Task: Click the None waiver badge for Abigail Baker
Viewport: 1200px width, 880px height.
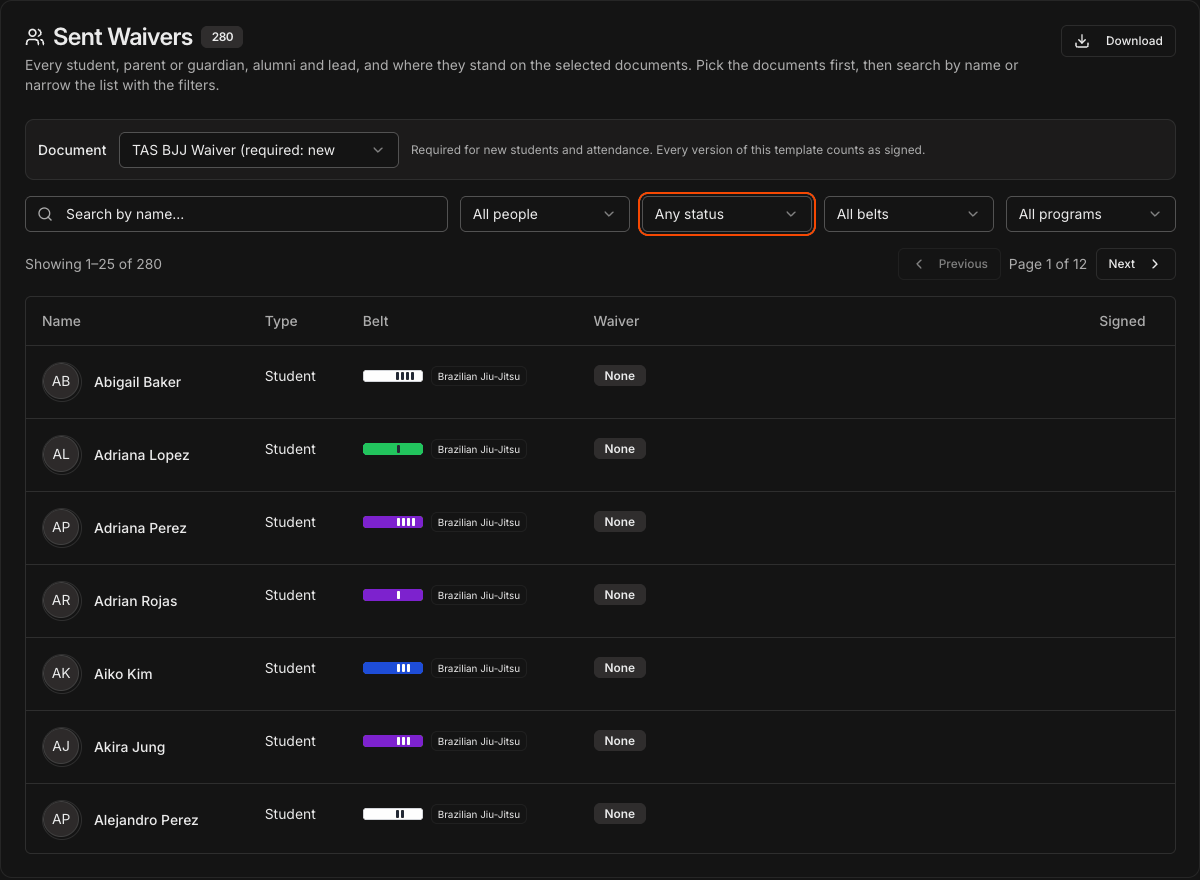Action: click(x=620, y=376)
